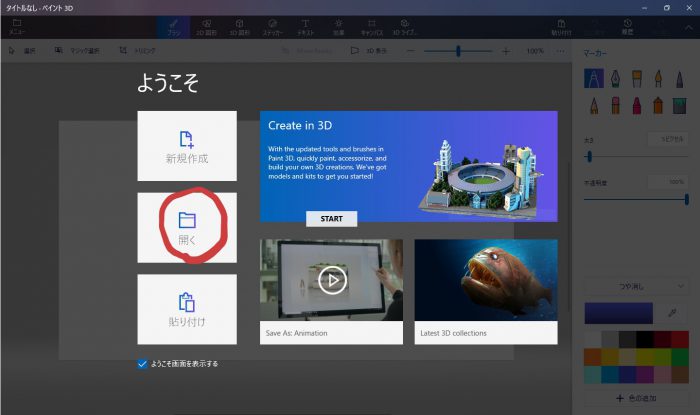Select the Fill bucket tool
Viewport: 700px width, 415px height.
pyautogui.click(x=679, y=106)
